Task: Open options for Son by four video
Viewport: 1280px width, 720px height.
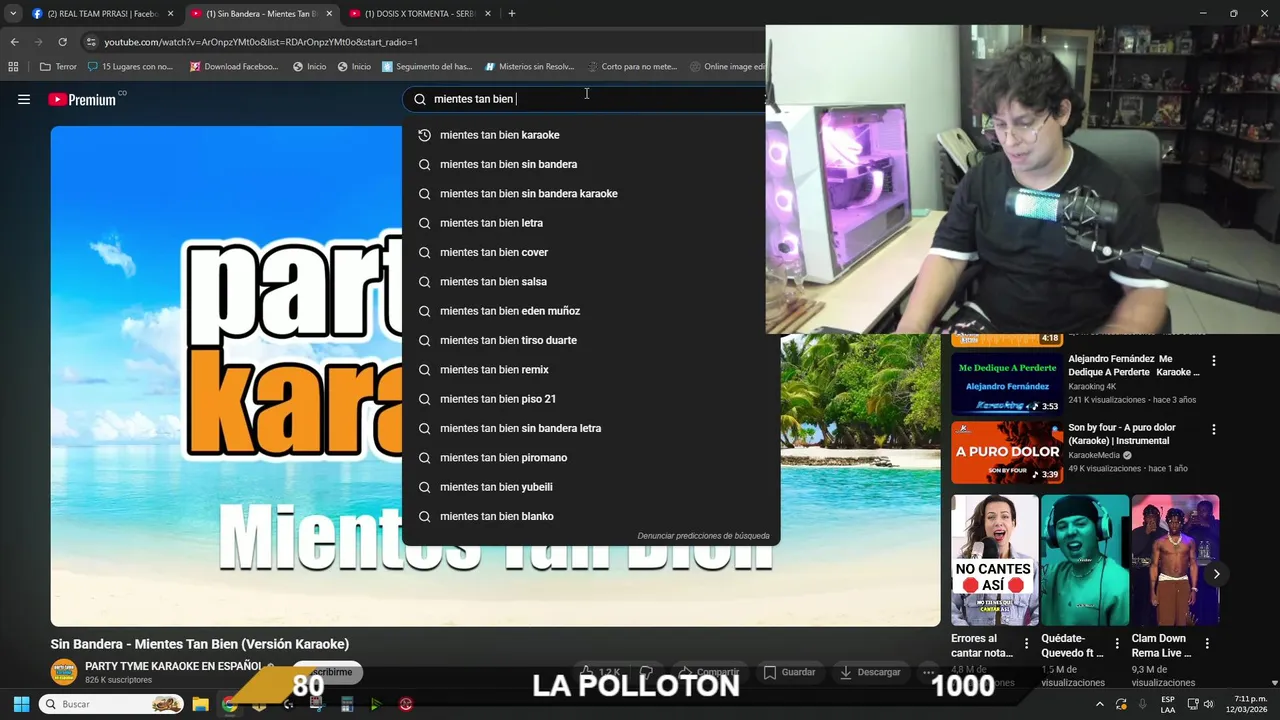Action: 1214,429
